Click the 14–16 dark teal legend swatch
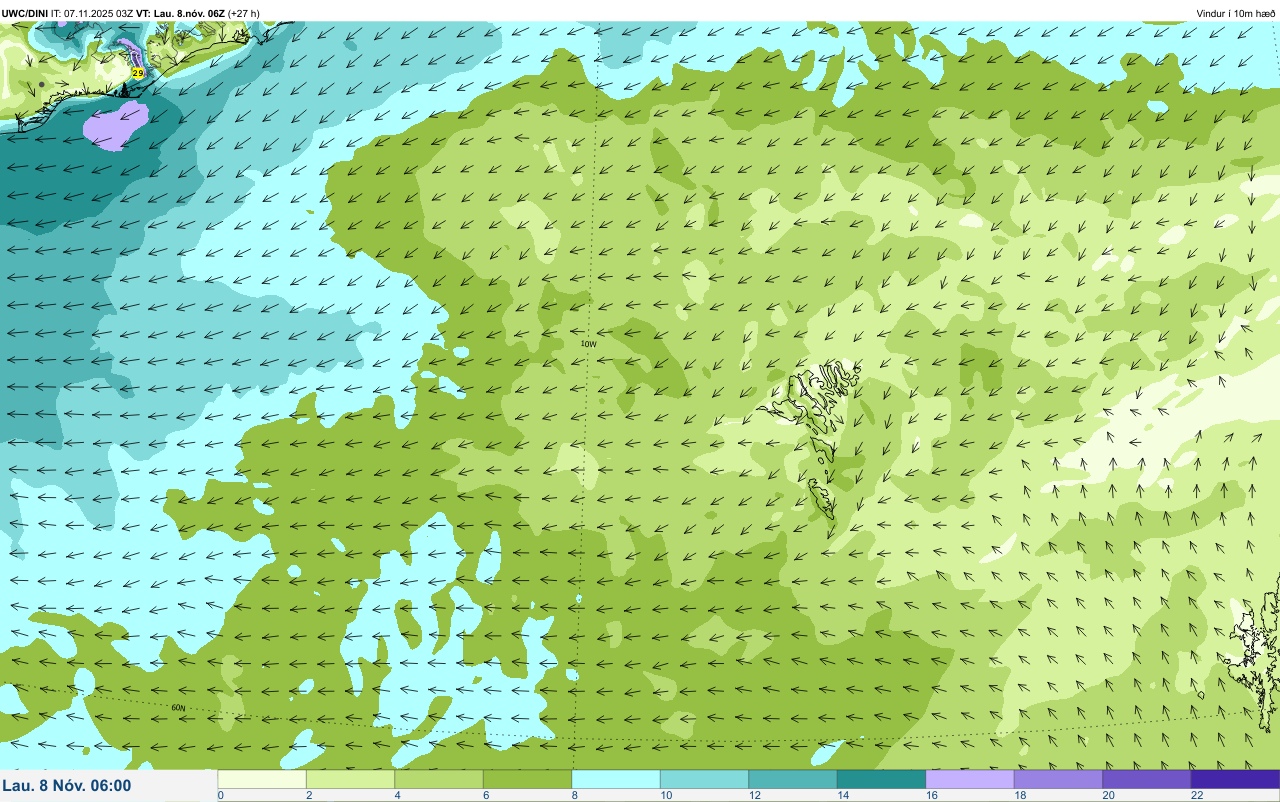This screenshot has height=802, width=1280. click(x=881, y=779)
